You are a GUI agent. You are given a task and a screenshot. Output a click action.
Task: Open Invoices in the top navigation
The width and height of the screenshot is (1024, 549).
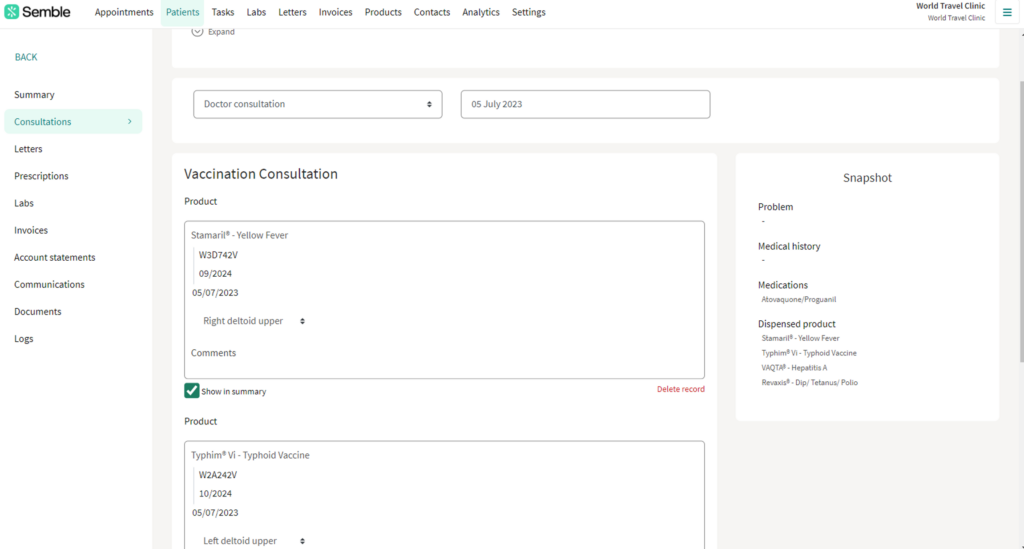click(335, 12)
